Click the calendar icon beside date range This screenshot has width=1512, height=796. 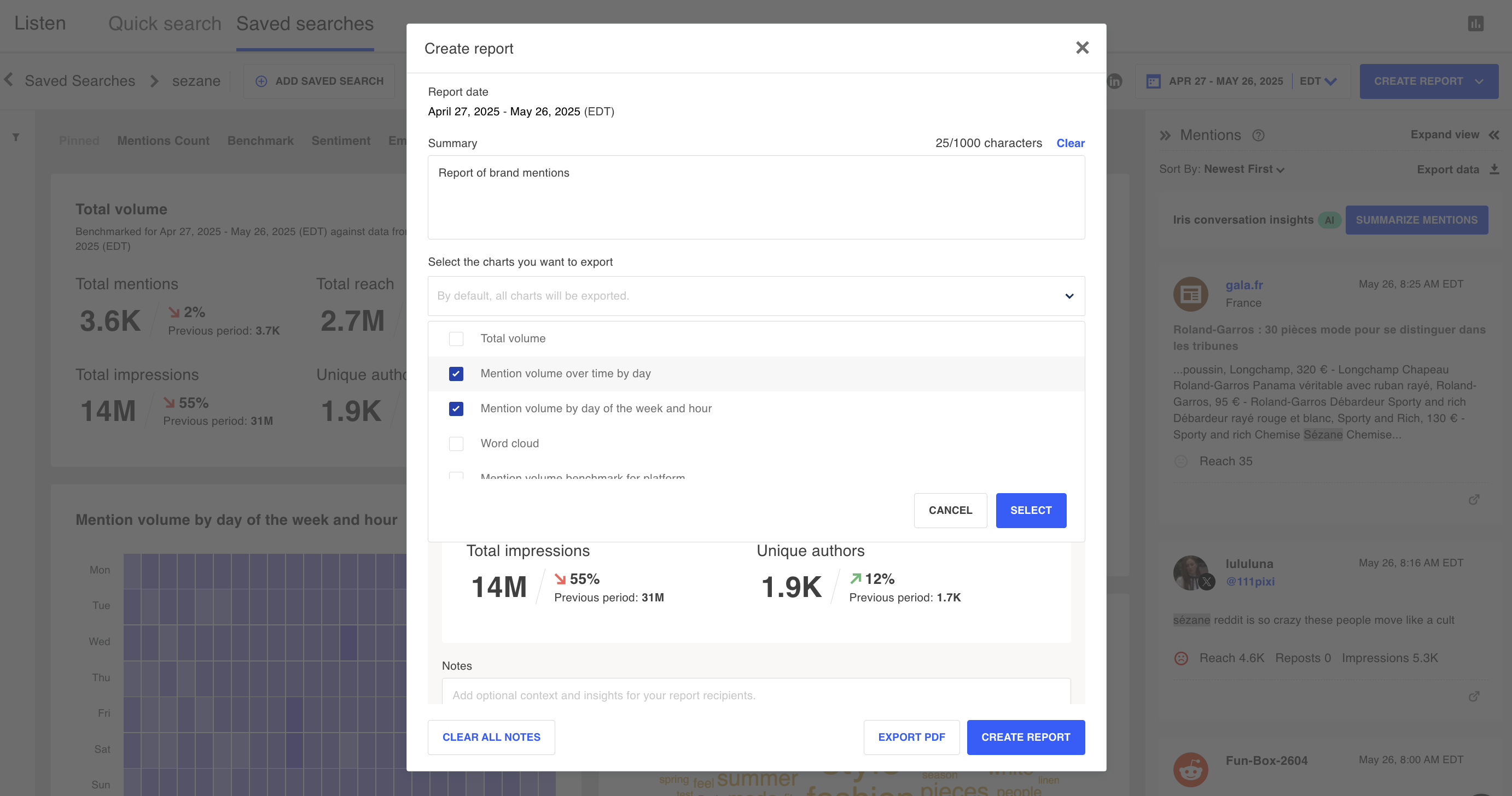1153,81
